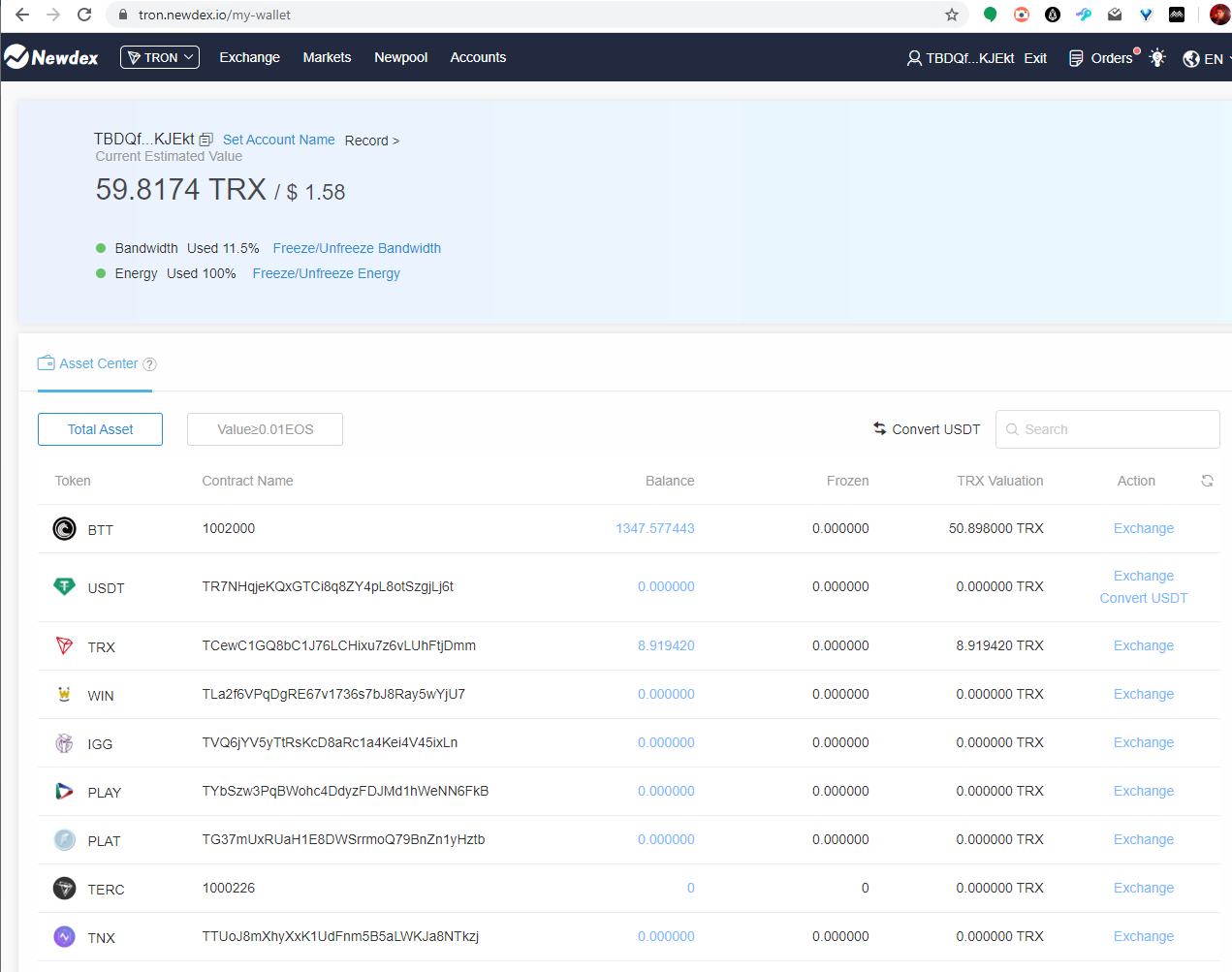Click the blue paper plane extension
The height and width of the screenshot is (972, 1232).
[1084, 15]
